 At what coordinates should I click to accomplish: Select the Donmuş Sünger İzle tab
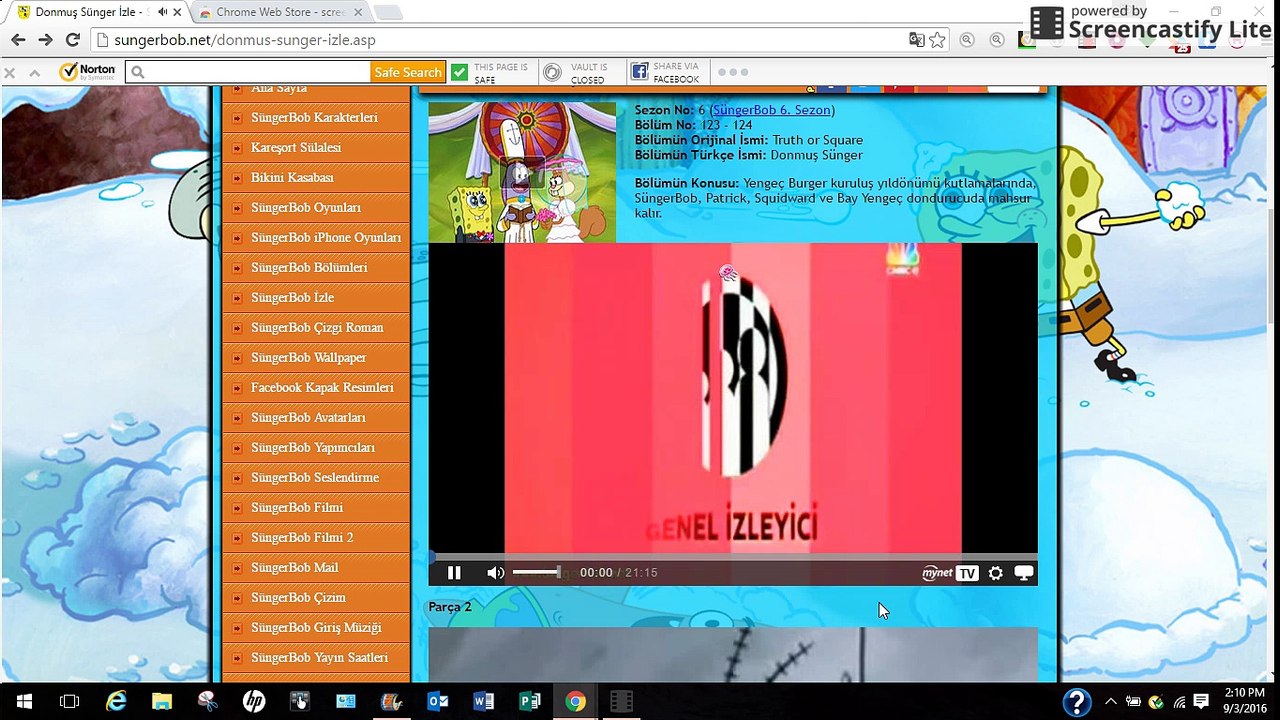click(92, 12)
